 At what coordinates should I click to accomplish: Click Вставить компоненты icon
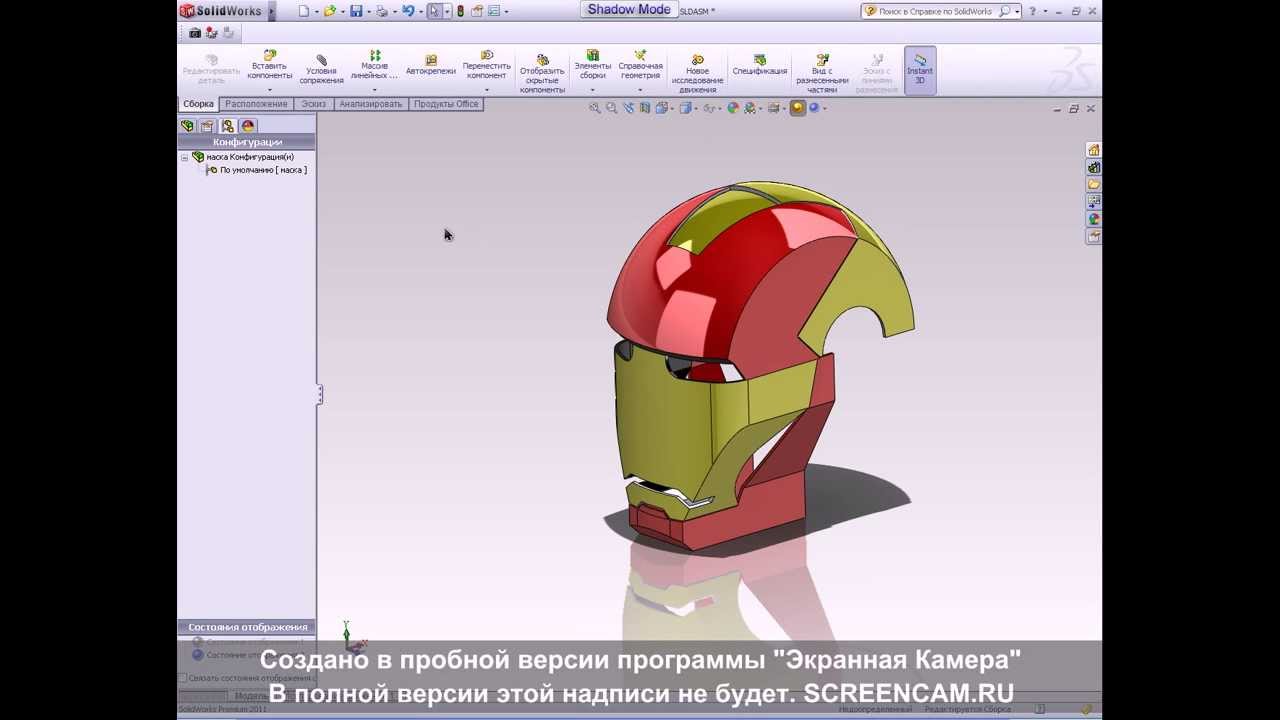pyautogui.click(x=270, y=66)
